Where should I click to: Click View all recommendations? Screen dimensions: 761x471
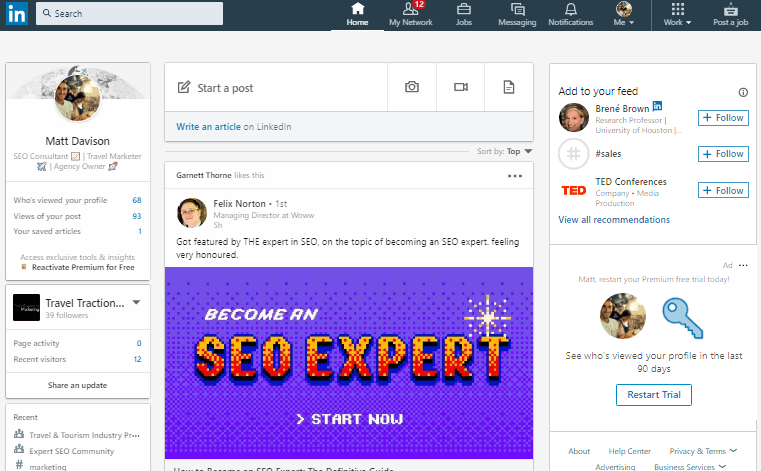(x=614, y=220)
